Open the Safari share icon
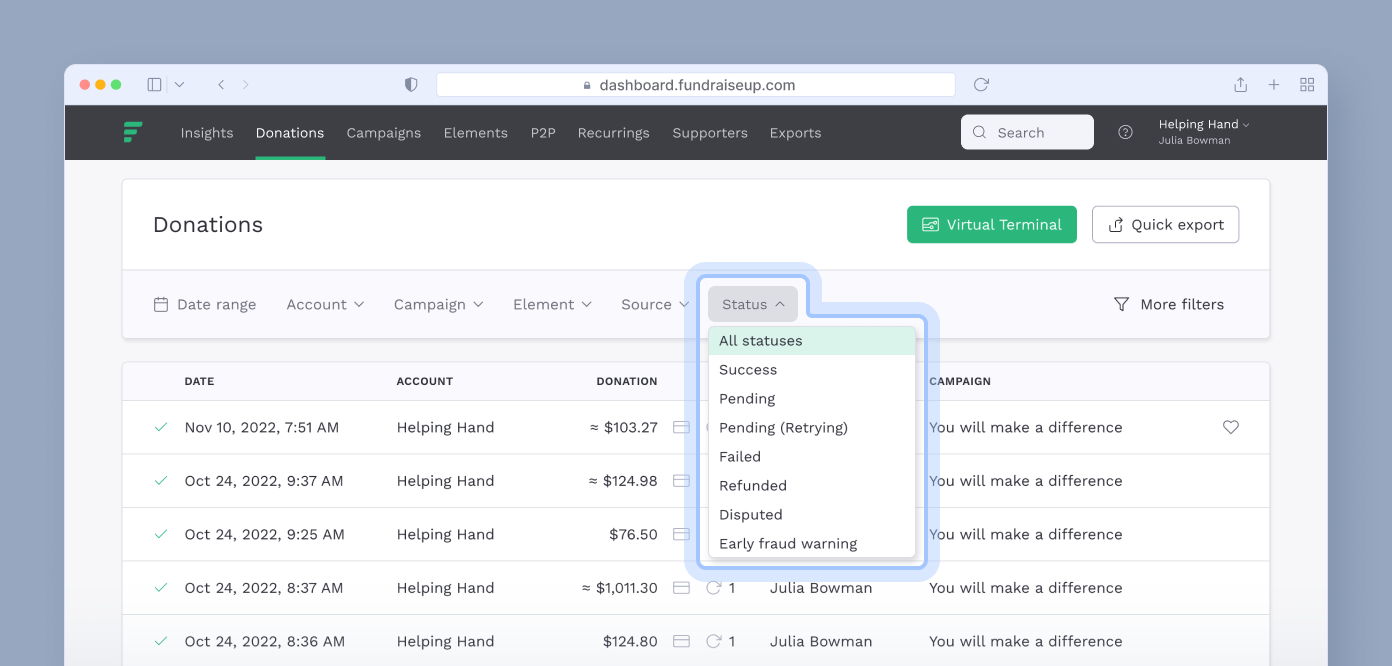The width and height of the screenshot is (1392, 666). click(1240, 85)
